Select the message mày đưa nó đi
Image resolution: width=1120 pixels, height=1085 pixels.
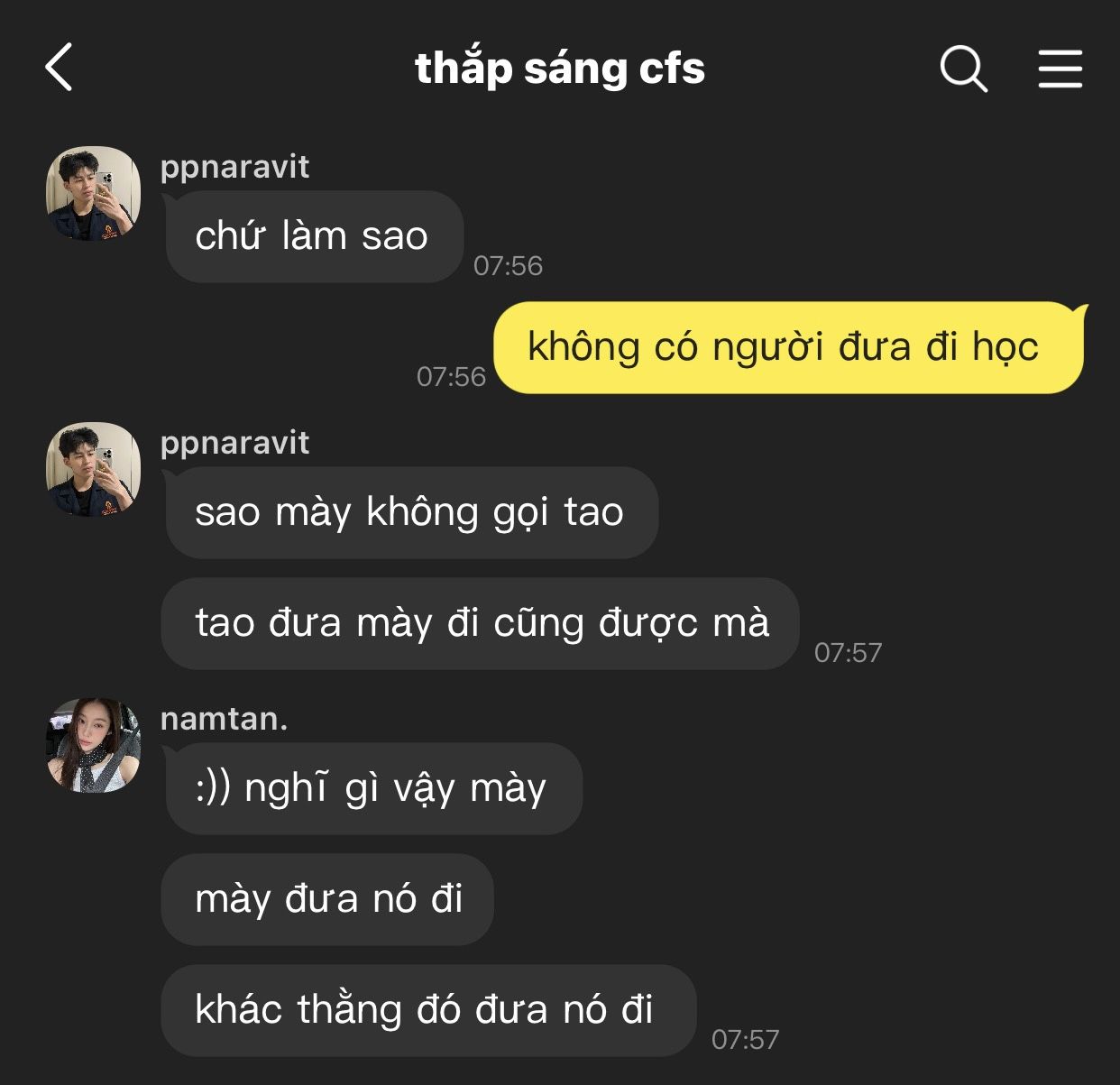(327, 899)
